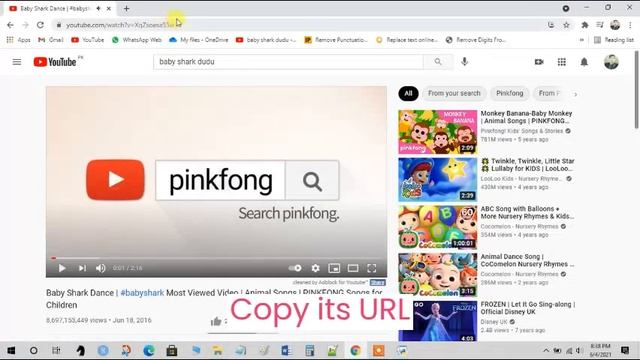Image resolution: width=640 pixels, height=360 pixels.
Task: Click the YouTube logo
Action: [x=55, y=62]
